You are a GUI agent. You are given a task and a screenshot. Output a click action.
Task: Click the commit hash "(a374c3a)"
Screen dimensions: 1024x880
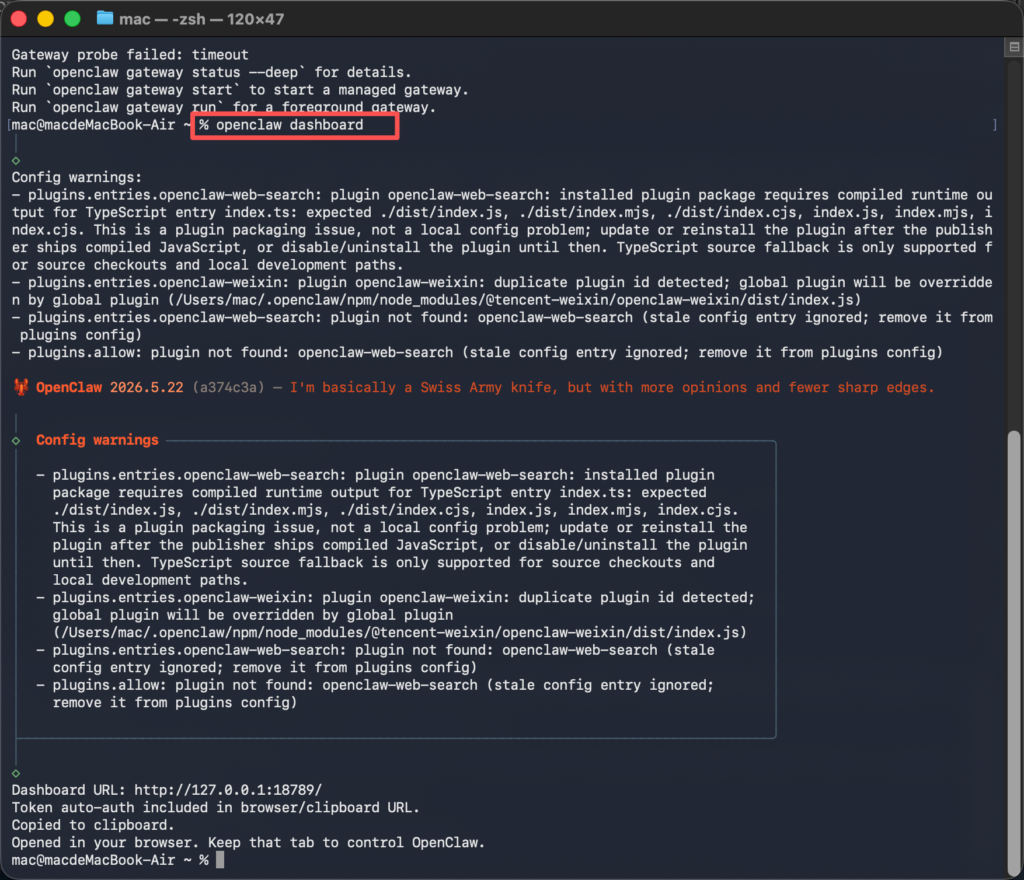pos(229,388)
